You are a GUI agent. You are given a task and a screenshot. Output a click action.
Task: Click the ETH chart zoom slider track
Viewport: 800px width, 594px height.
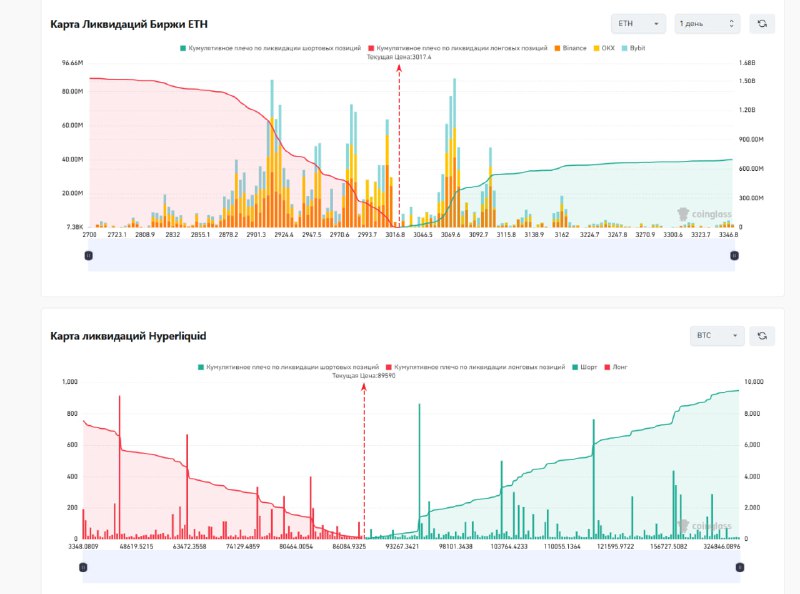(x=411, y=256)
